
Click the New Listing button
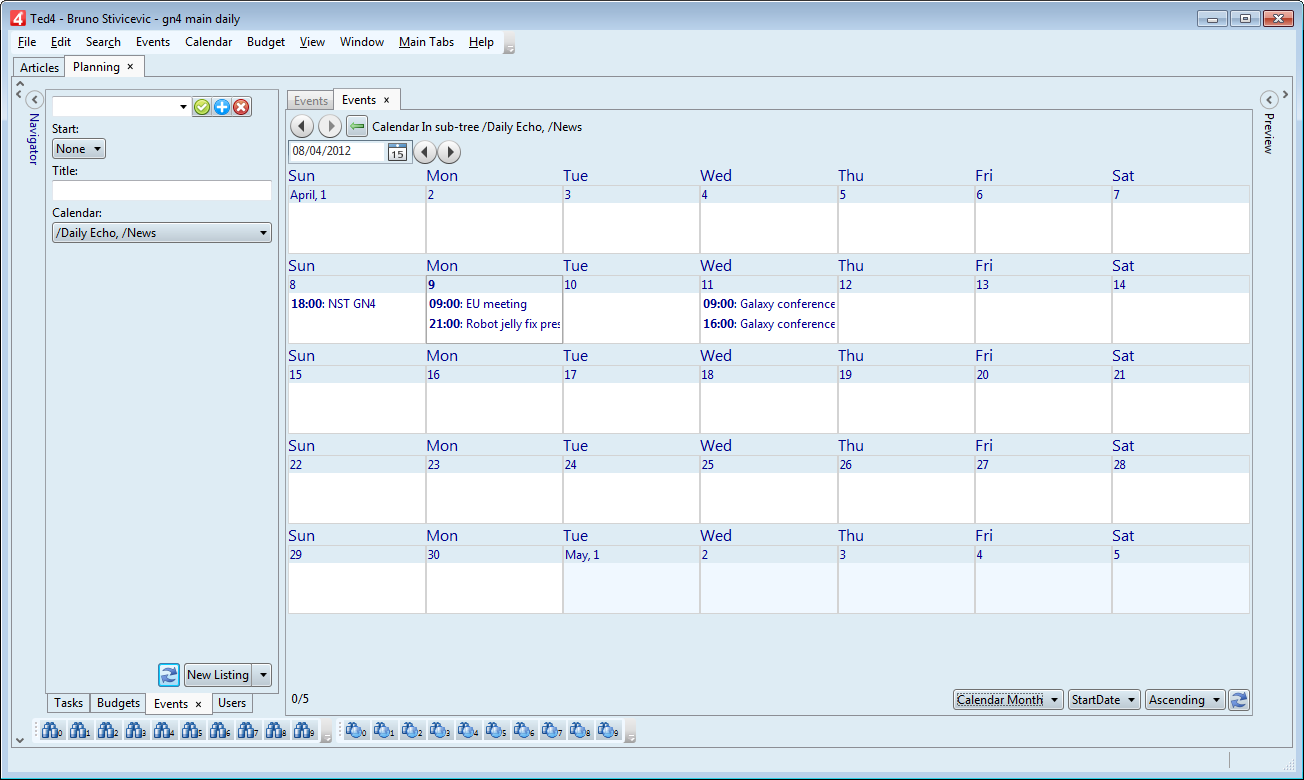tap(218, 675)
